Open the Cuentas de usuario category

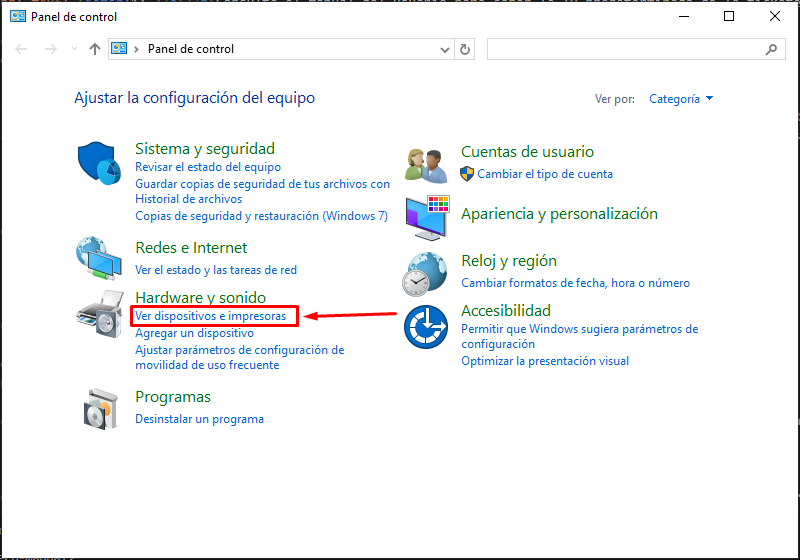[x=527, y=151]
